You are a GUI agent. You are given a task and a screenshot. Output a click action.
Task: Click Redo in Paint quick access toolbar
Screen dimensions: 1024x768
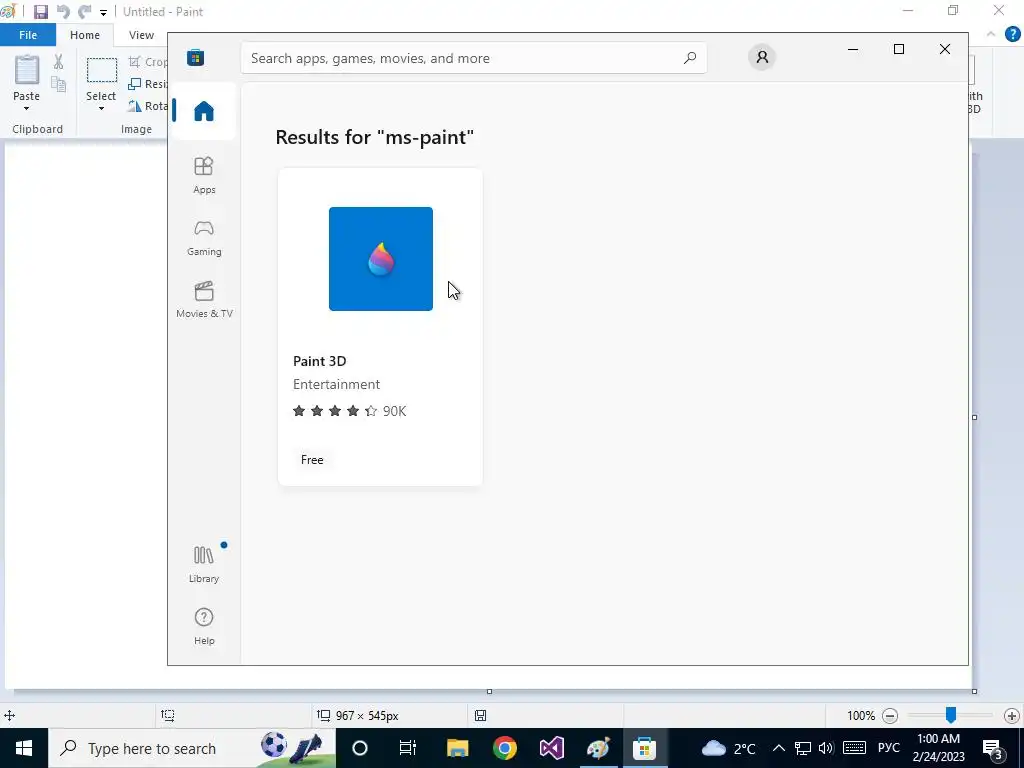point(84,12)
